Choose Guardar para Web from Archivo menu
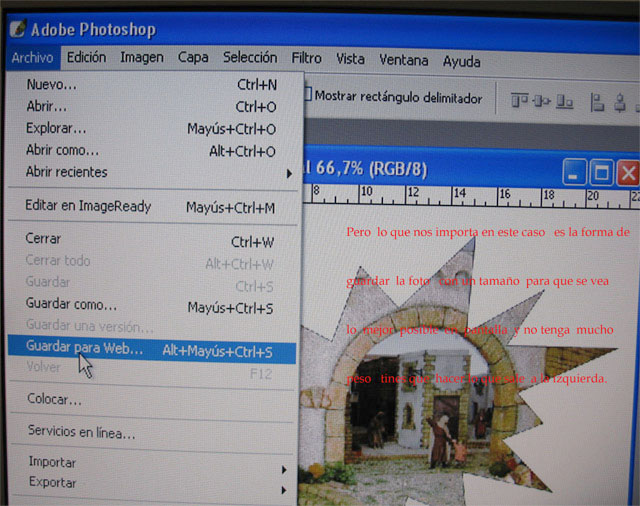The width and height of the screenshot is (640, 506). coord(85,351)
